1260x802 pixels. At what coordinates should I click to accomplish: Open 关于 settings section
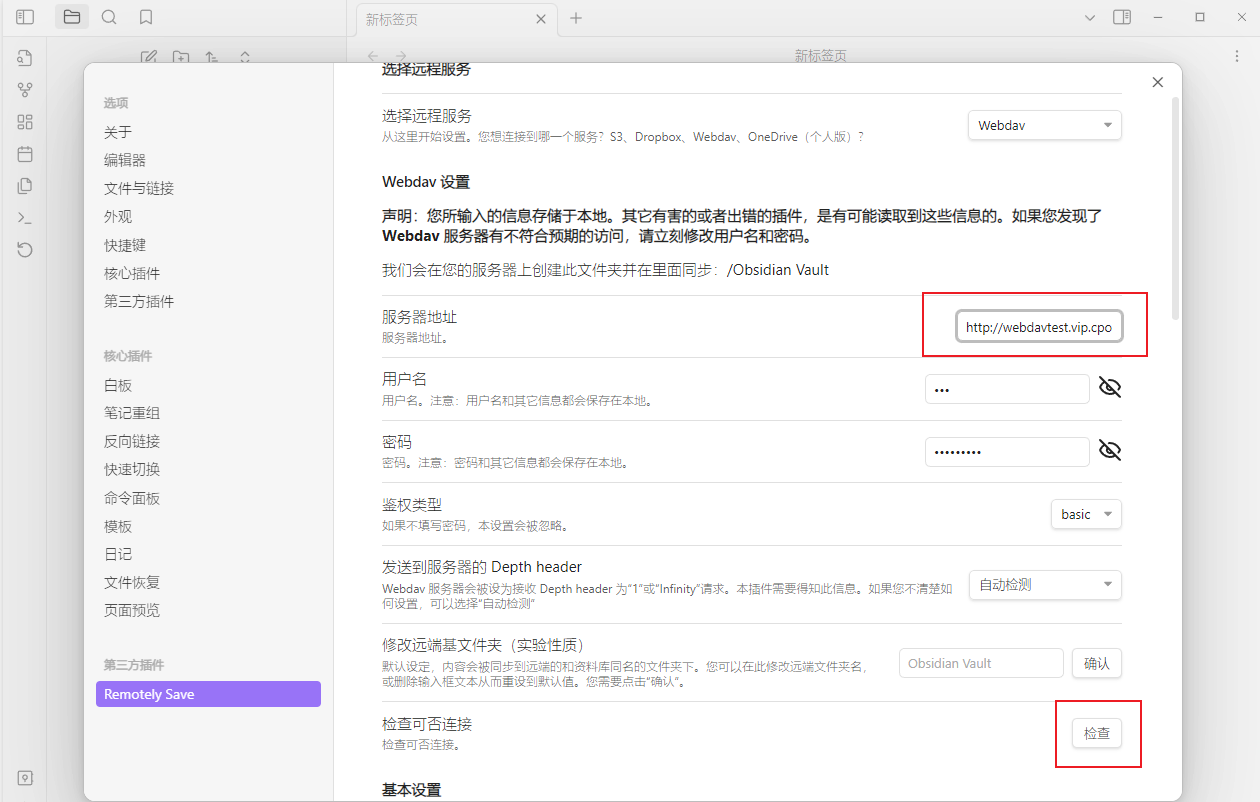[x=118, y=132]
